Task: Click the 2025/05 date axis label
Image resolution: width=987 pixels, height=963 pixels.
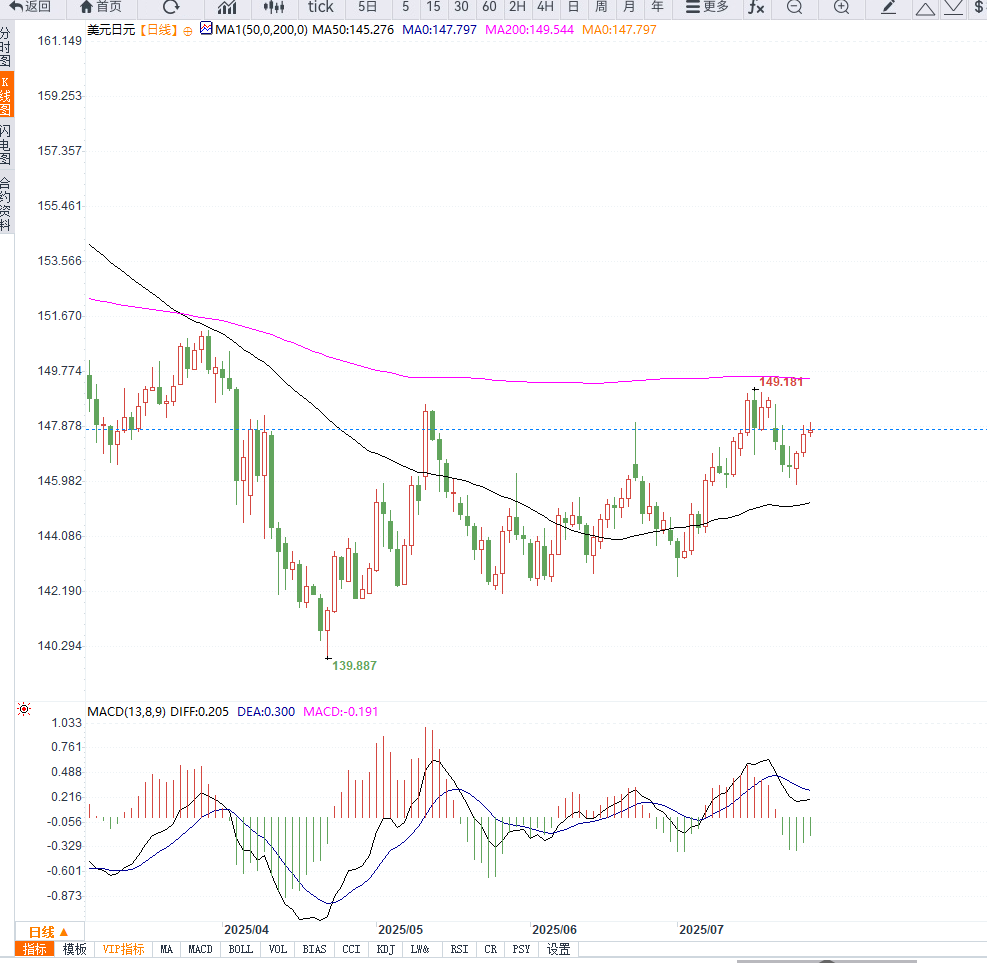Action: tap(400, 930)
